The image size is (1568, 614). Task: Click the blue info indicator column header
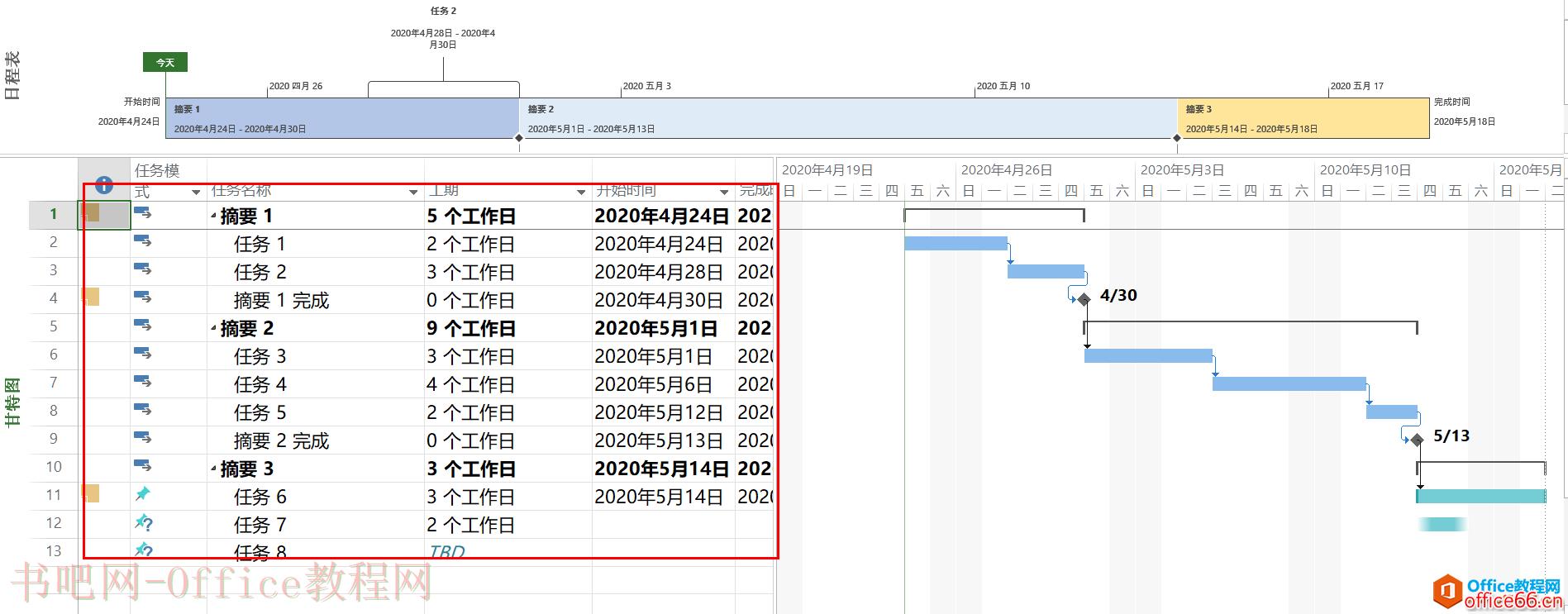pyautogui.click(x=104, y=185)
